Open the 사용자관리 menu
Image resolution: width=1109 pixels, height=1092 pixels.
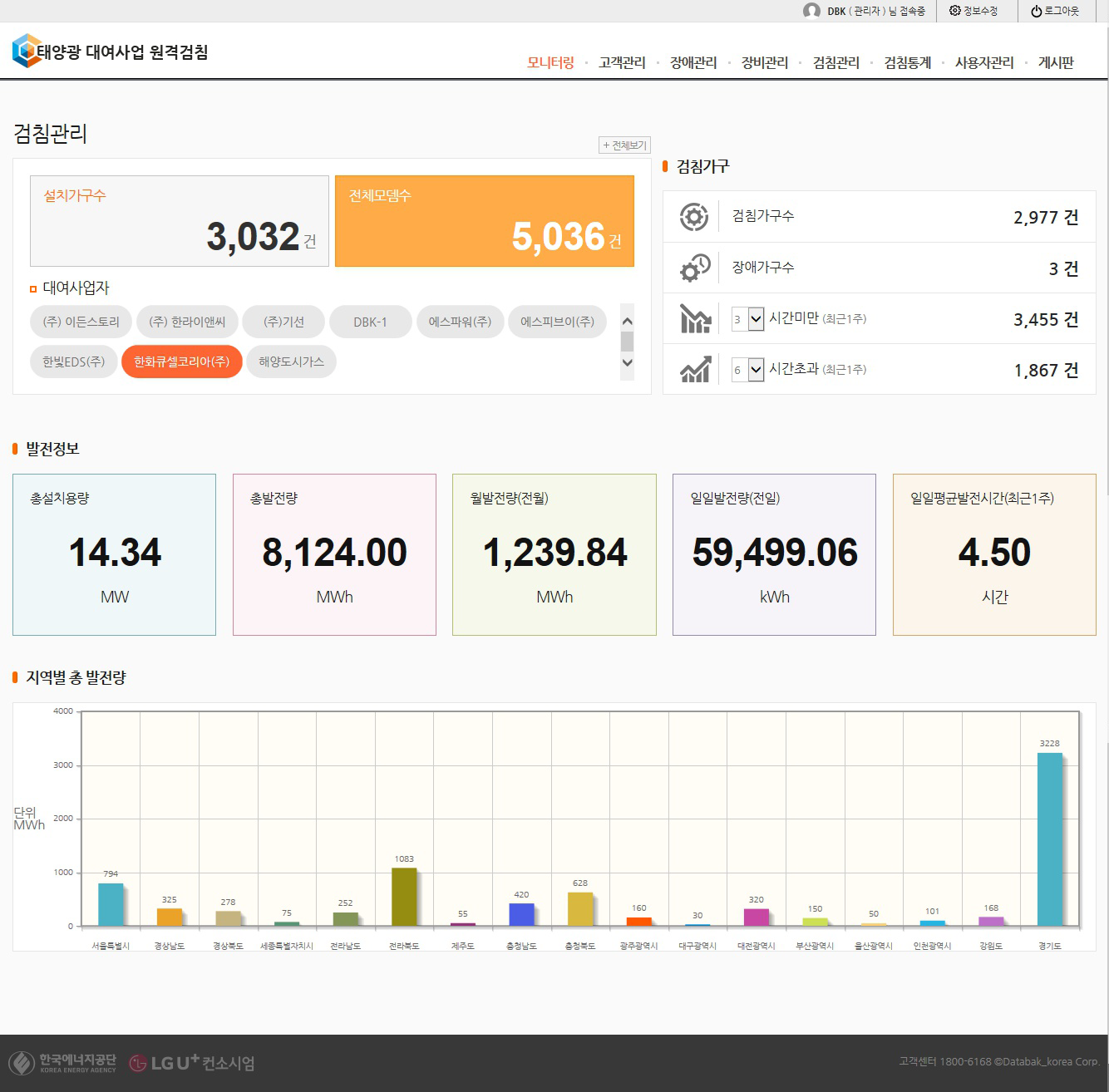(984, 62)
